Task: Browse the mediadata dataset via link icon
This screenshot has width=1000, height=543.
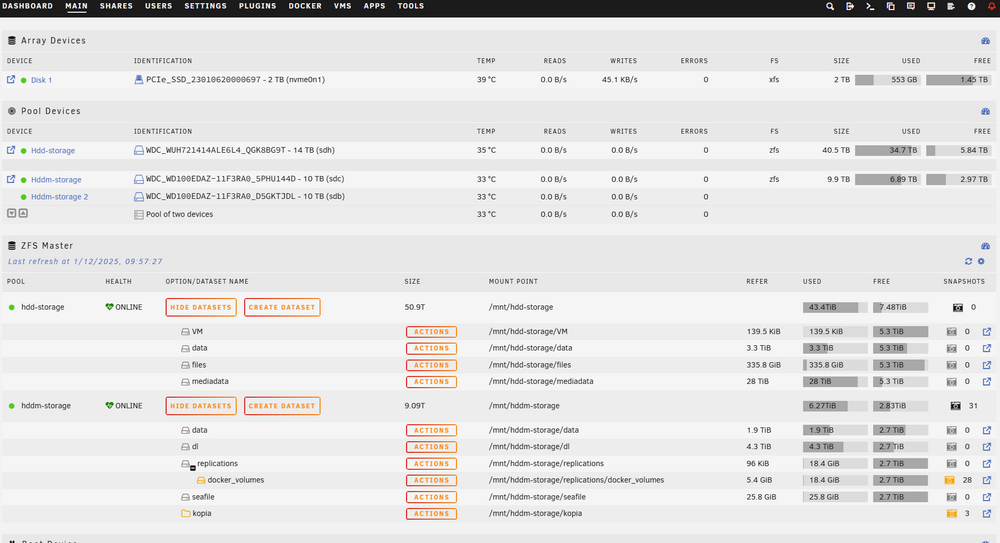Action: click(x=987, y=382)
